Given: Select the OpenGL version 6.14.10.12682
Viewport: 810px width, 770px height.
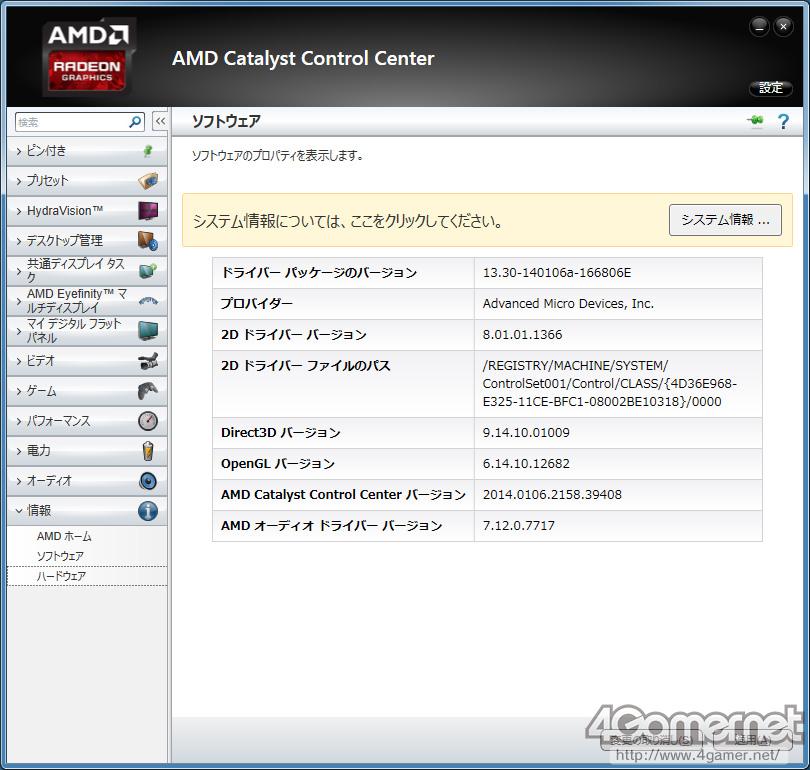Looking at the screenshot, I should (526, 464).
